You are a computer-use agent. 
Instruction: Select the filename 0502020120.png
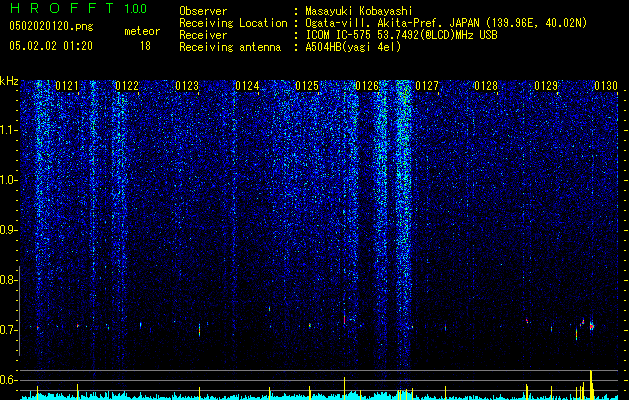point(51,26)
